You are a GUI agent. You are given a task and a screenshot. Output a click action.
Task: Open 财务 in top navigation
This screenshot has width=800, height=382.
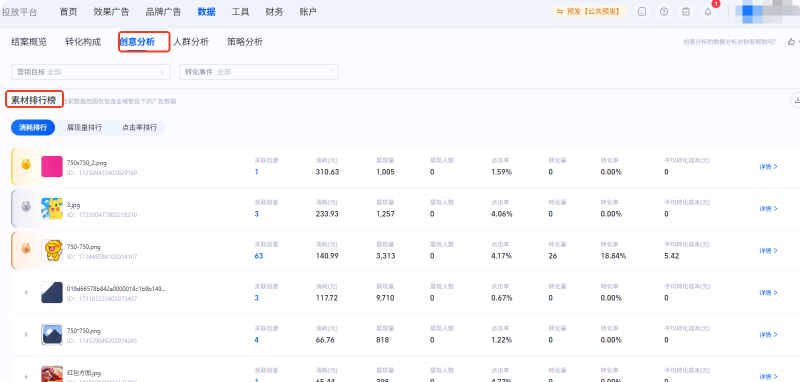274,12
